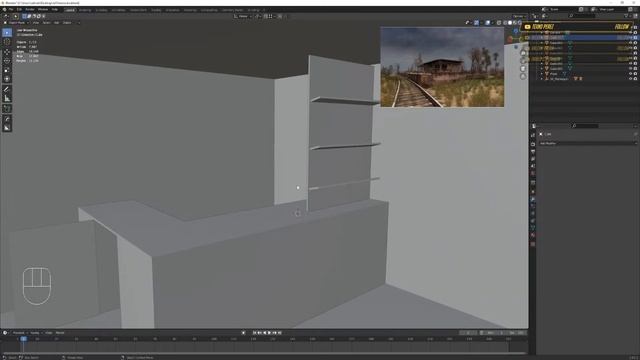
Task: Select the 3D Cursor tool
Action: (7, 42)
